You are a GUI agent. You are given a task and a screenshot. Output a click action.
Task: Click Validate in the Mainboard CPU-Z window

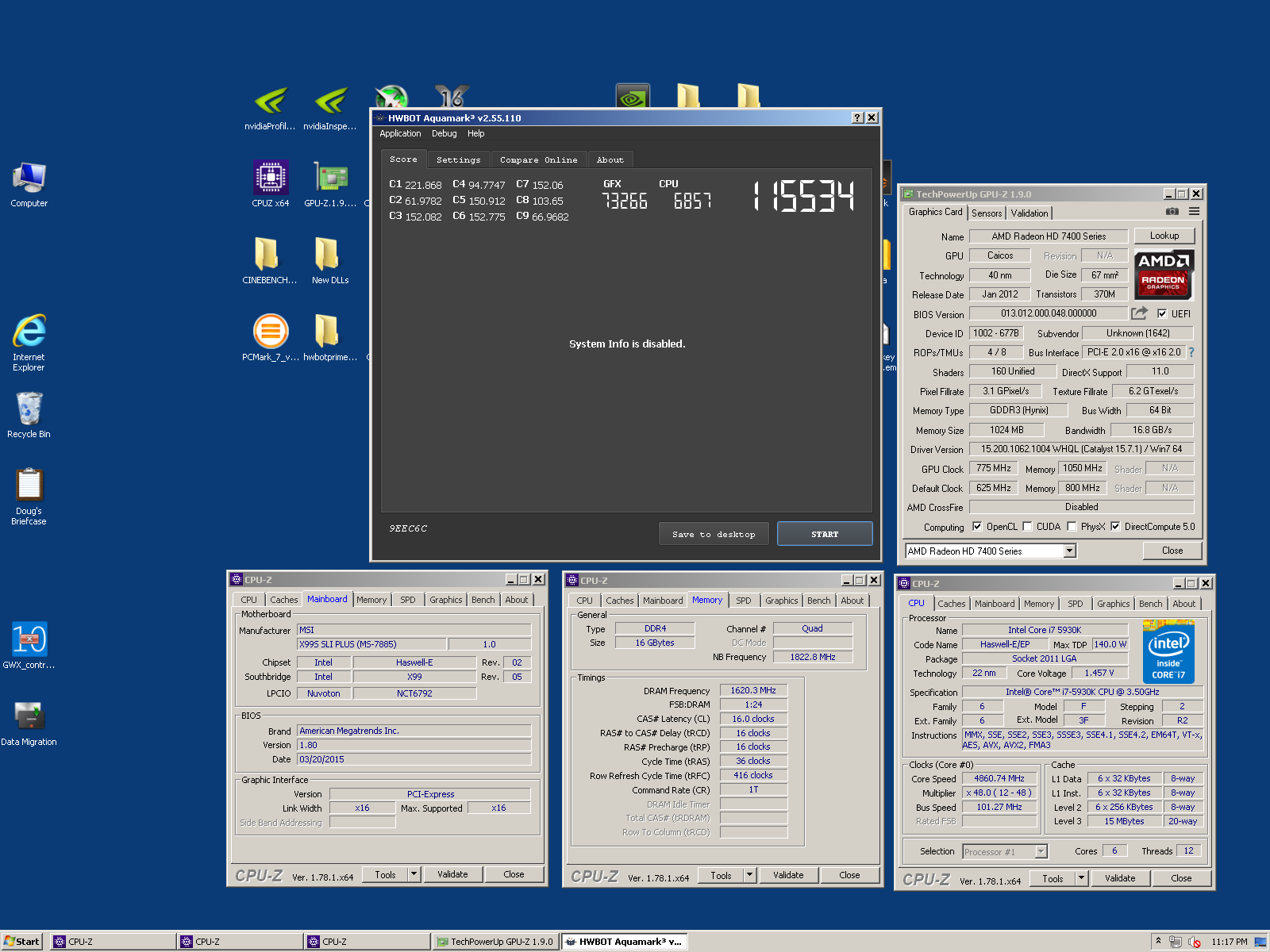(452, 874)
